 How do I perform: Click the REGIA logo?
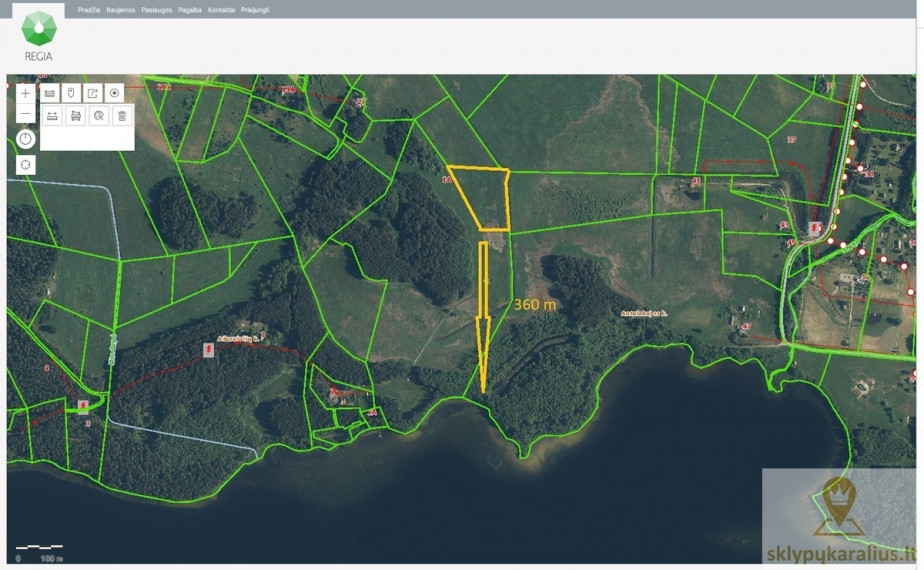tap(39, 35)
